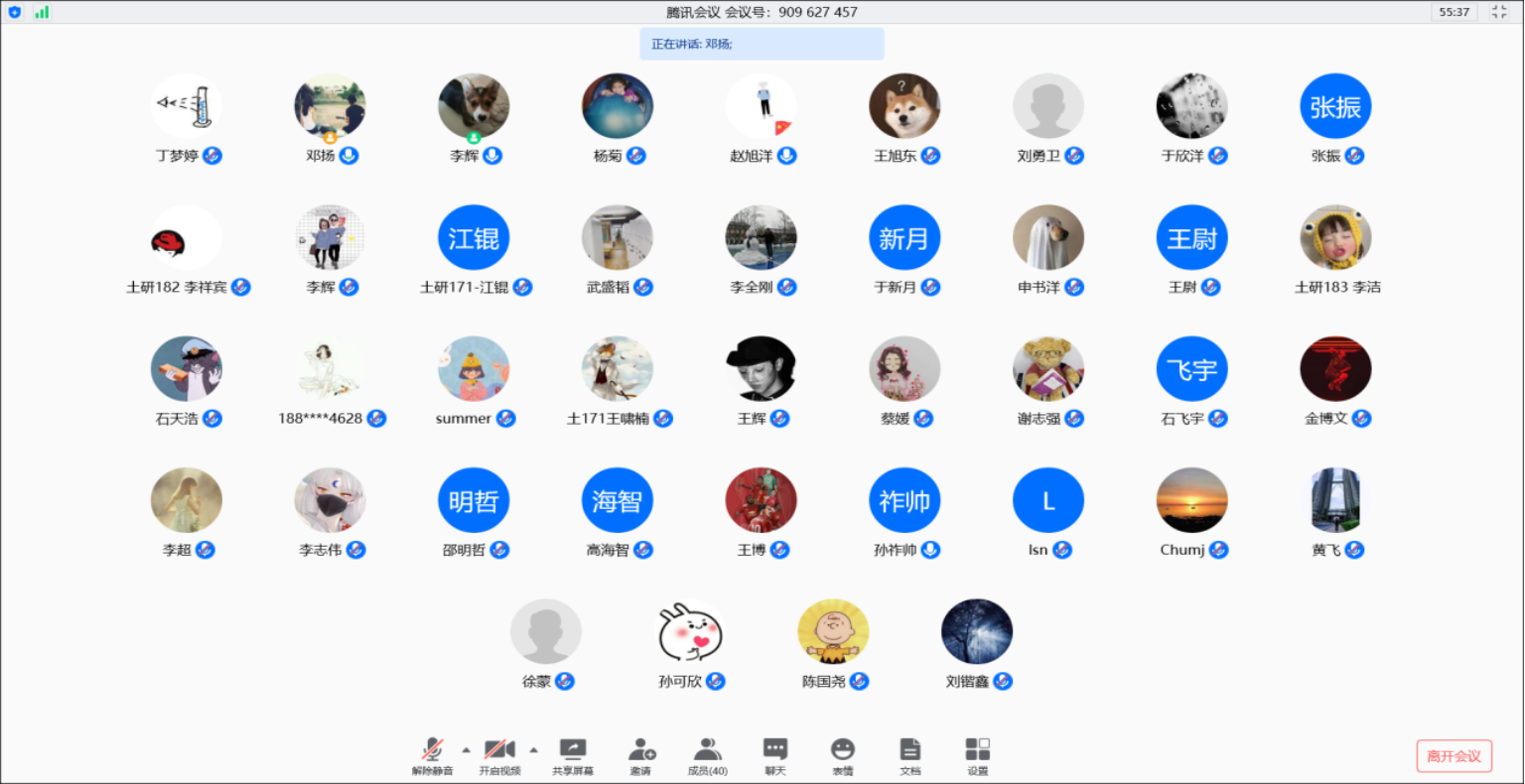
Task: Click the 正在讲话 speaker banner
Action: tap(761, 44)
